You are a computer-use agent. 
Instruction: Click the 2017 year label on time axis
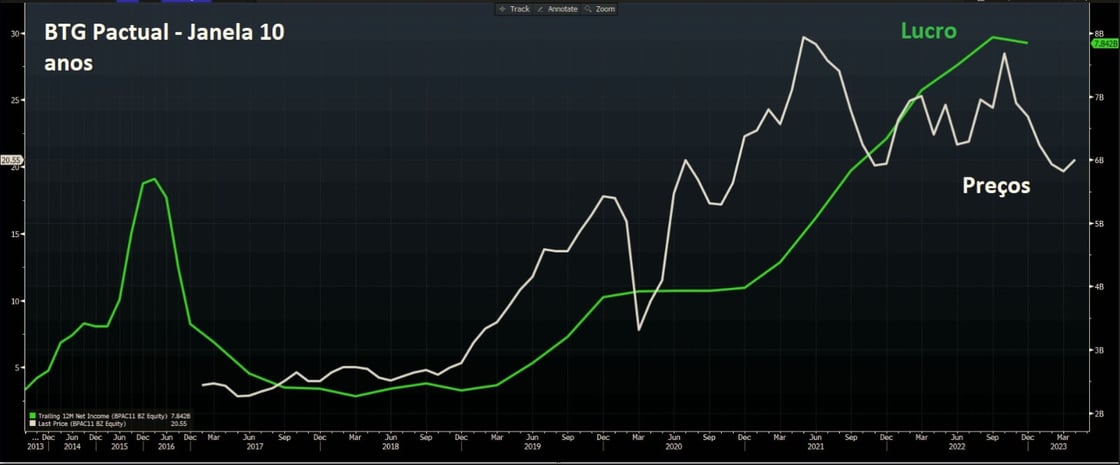[x=255, y=448]
